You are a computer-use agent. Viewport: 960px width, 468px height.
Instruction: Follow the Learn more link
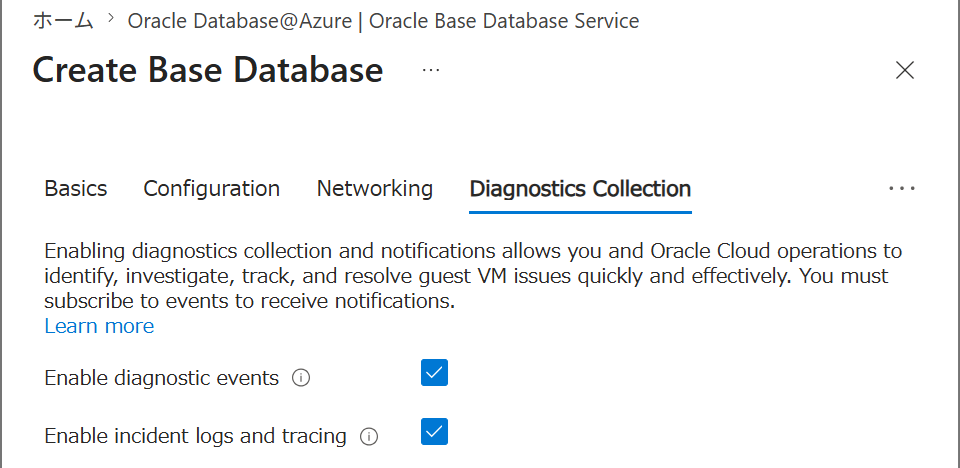tap(99, 326)
